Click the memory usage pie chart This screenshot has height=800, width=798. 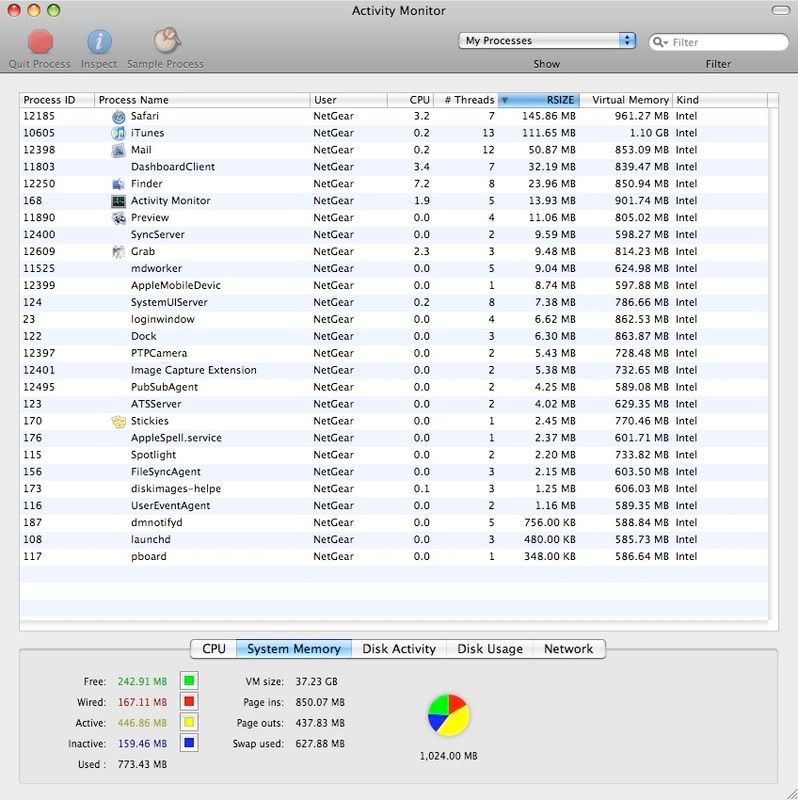[x=448, y=715]
